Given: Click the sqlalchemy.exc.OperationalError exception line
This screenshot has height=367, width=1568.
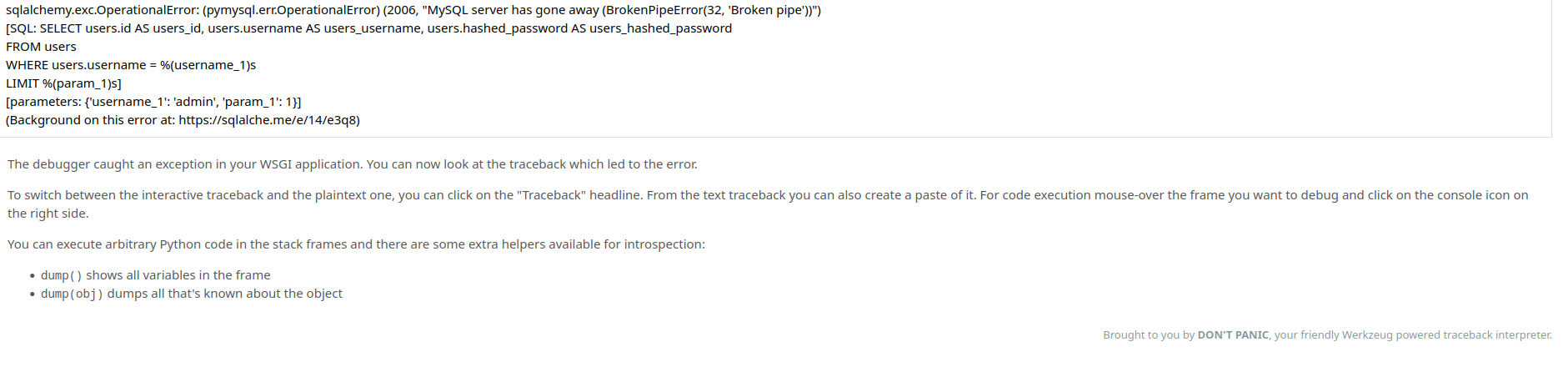Looking at the screenshot, I should (x=413, y=10).
